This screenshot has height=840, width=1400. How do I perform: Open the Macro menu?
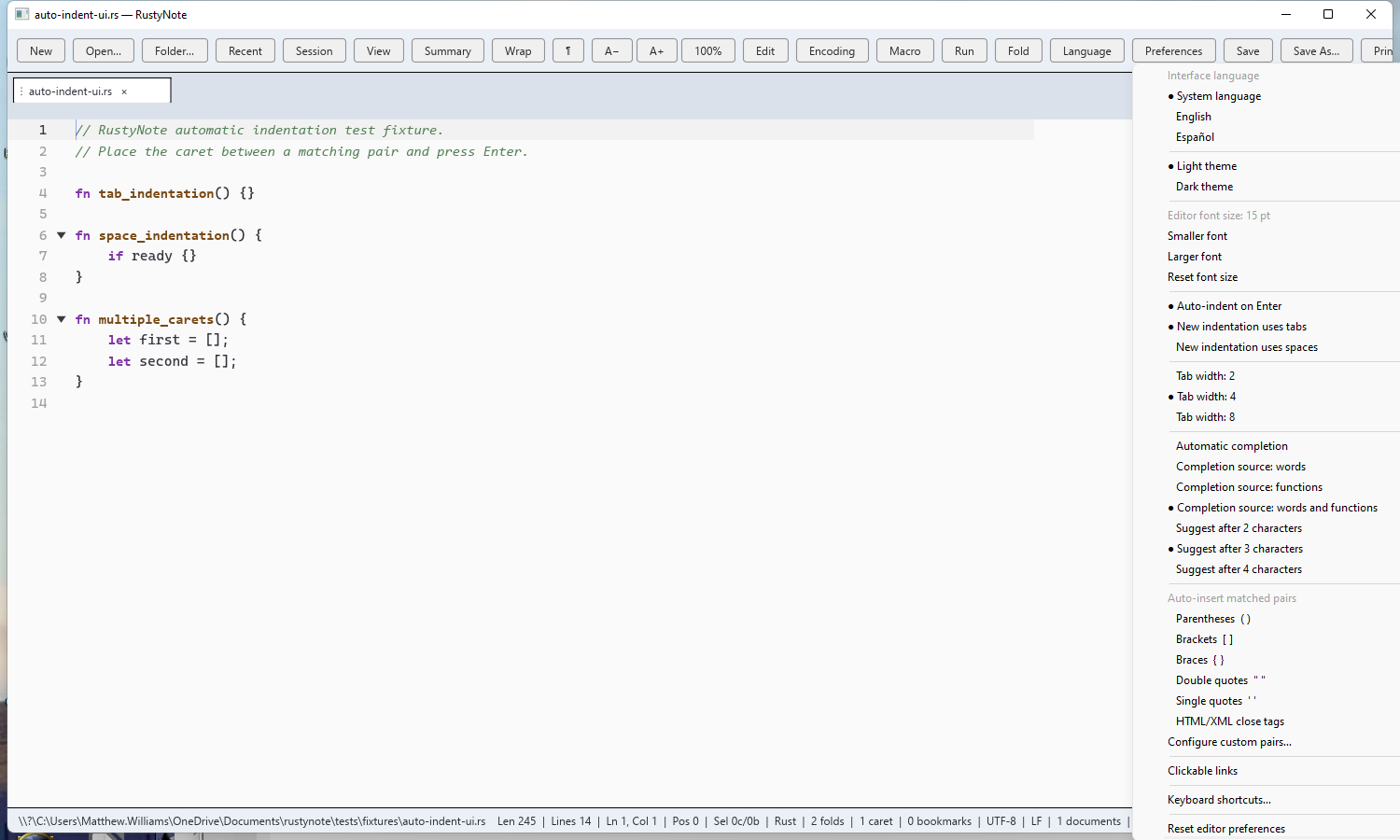(905, 50)
